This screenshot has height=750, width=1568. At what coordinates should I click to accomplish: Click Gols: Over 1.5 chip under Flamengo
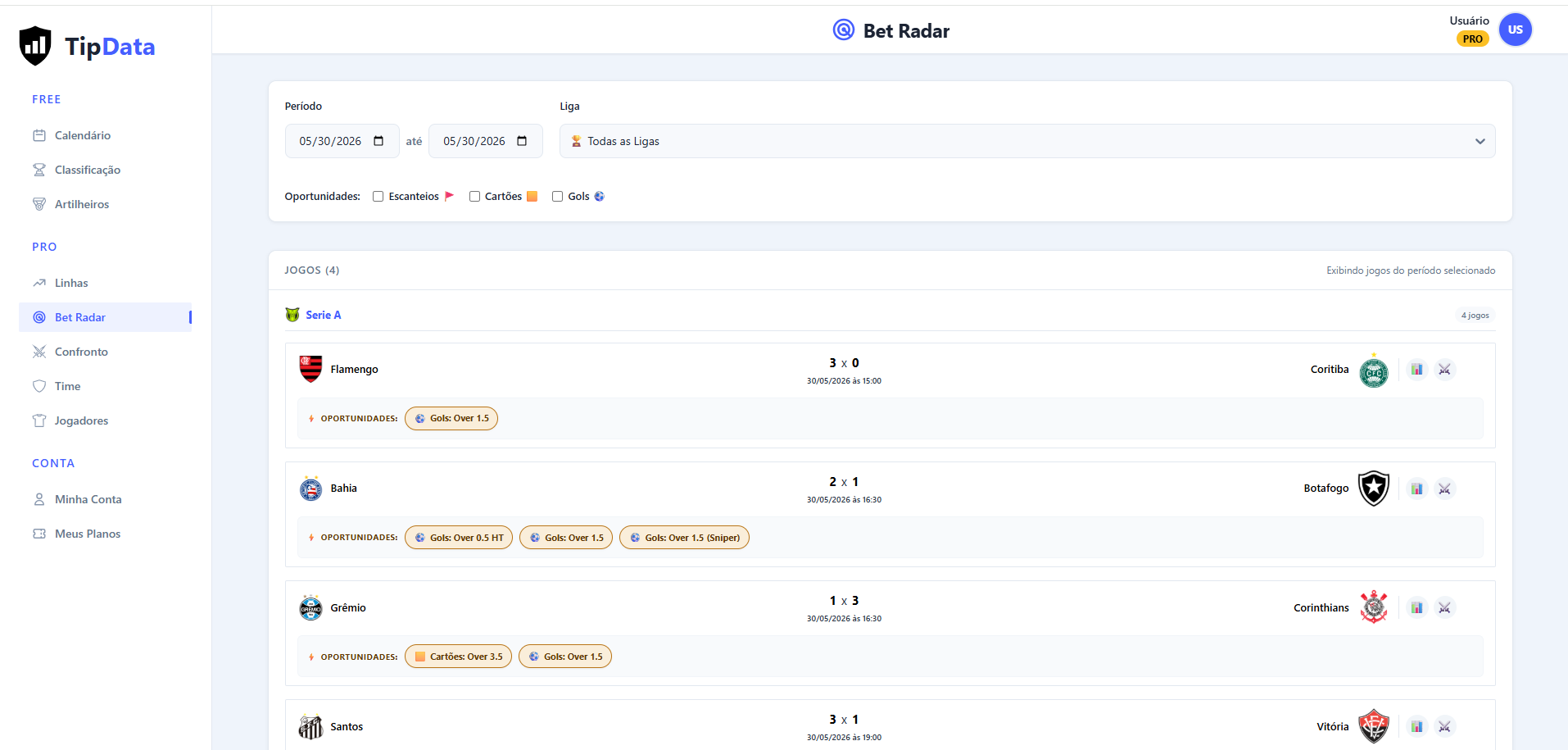coord(451,418)
